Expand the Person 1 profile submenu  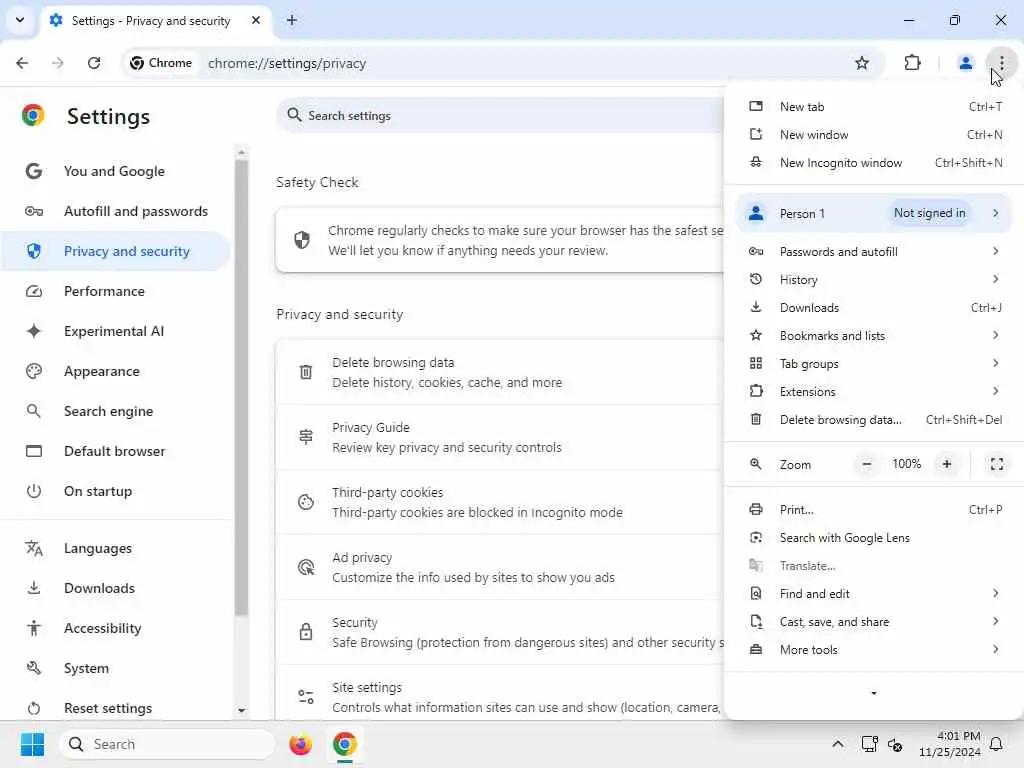pos(995,213)
